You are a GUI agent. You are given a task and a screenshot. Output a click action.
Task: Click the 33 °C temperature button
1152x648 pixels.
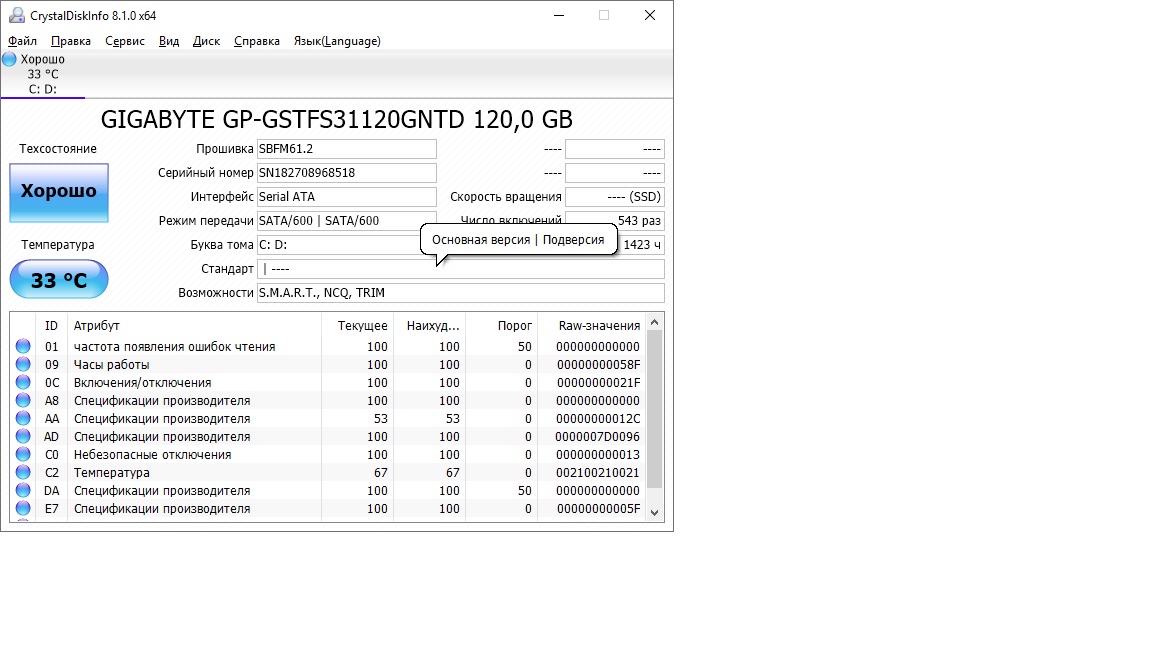coord(59,280)
